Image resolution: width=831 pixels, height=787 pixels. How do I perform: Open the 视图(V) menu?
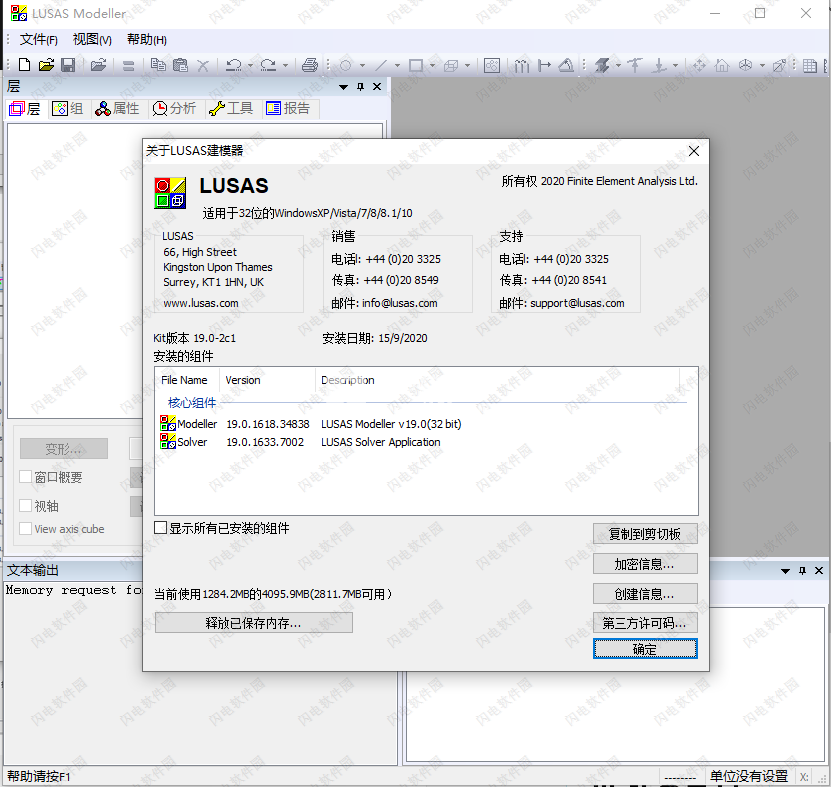click(x=92, y=40)
